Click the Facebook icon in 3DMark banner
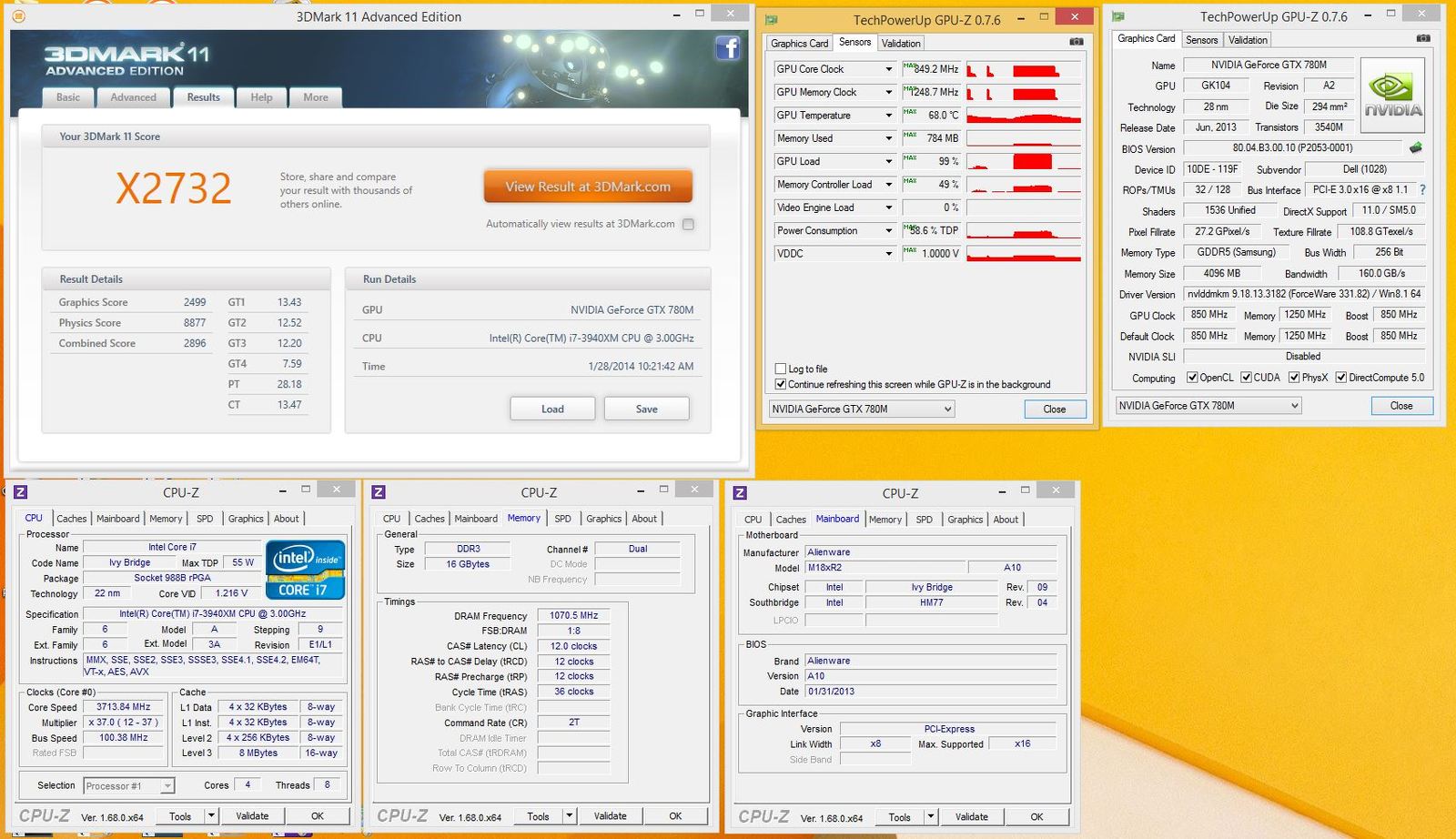This screenshot has width=1456, height=839. coord(727,48)
